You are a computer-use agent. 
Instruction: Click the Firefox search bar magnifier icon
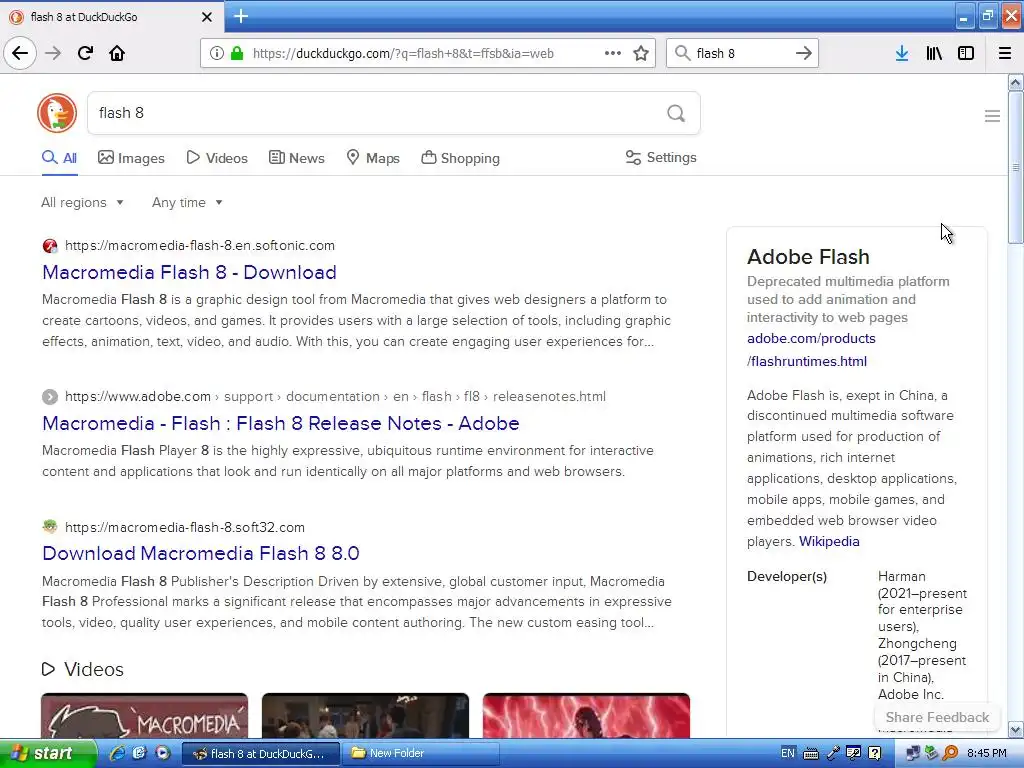point(682,53)
